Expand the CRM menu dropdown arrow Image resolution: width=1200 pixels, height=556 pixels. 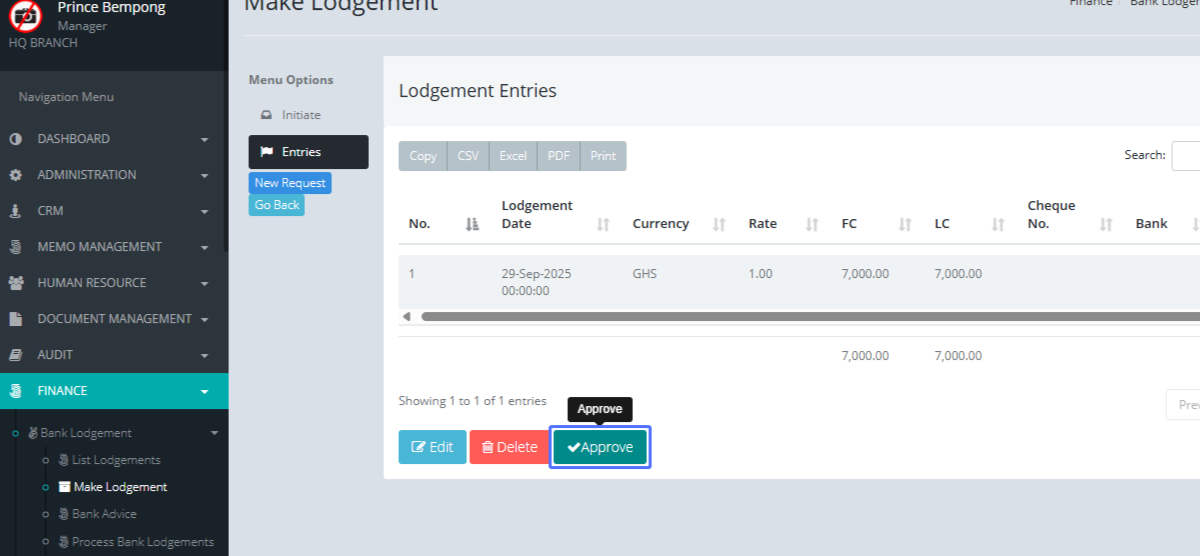204,211
